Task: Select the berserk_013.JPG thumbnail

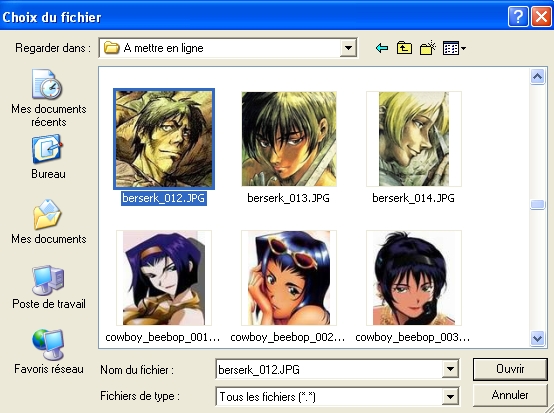Action: [289, 139]
